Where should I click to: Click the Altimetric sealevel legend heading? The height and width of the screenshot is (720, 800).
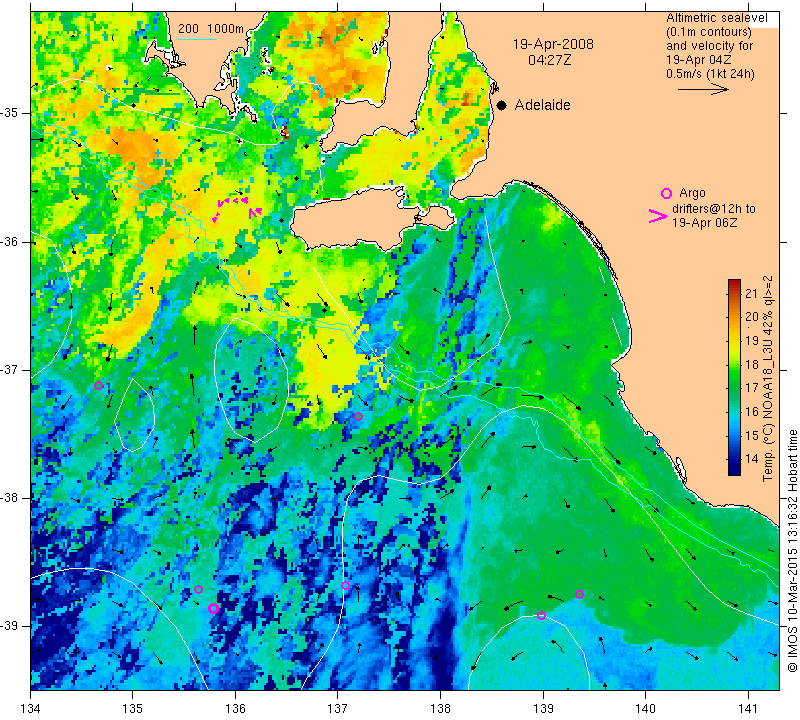(717, 18)
